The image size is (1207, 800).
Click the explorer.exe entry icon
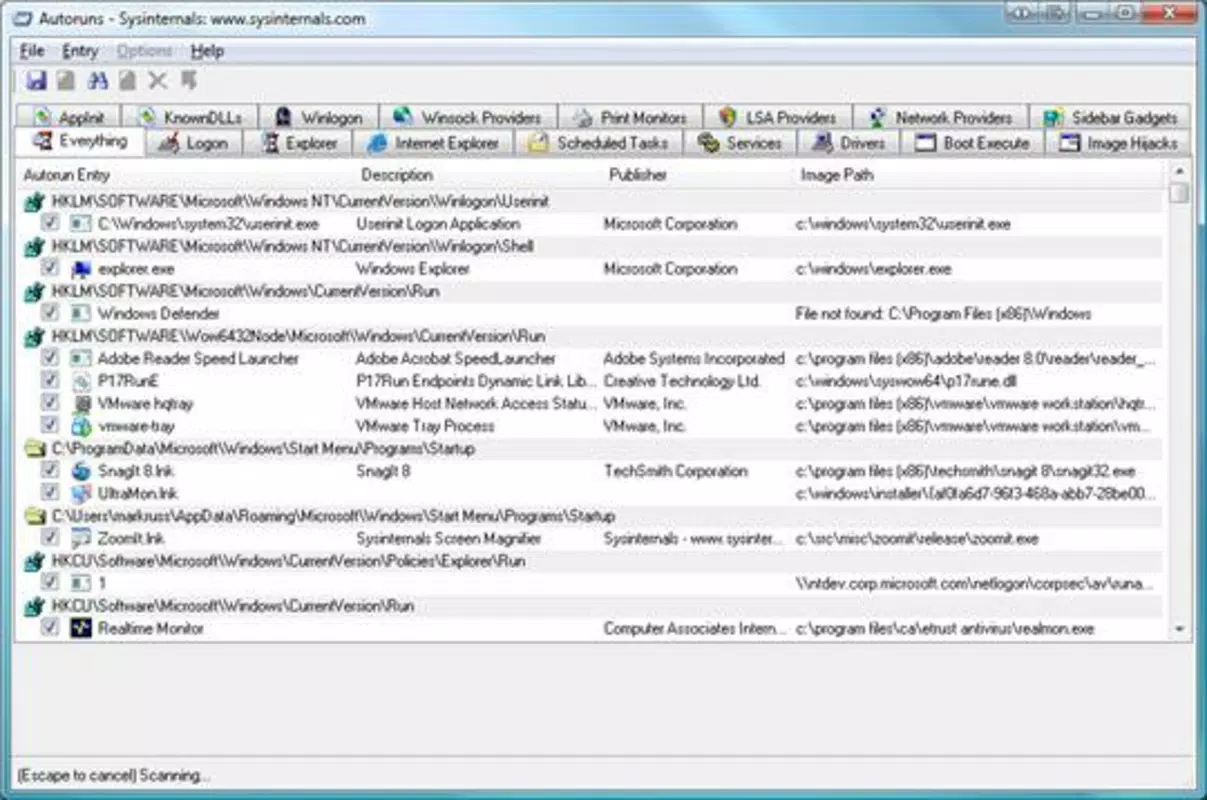click(82, 269)
